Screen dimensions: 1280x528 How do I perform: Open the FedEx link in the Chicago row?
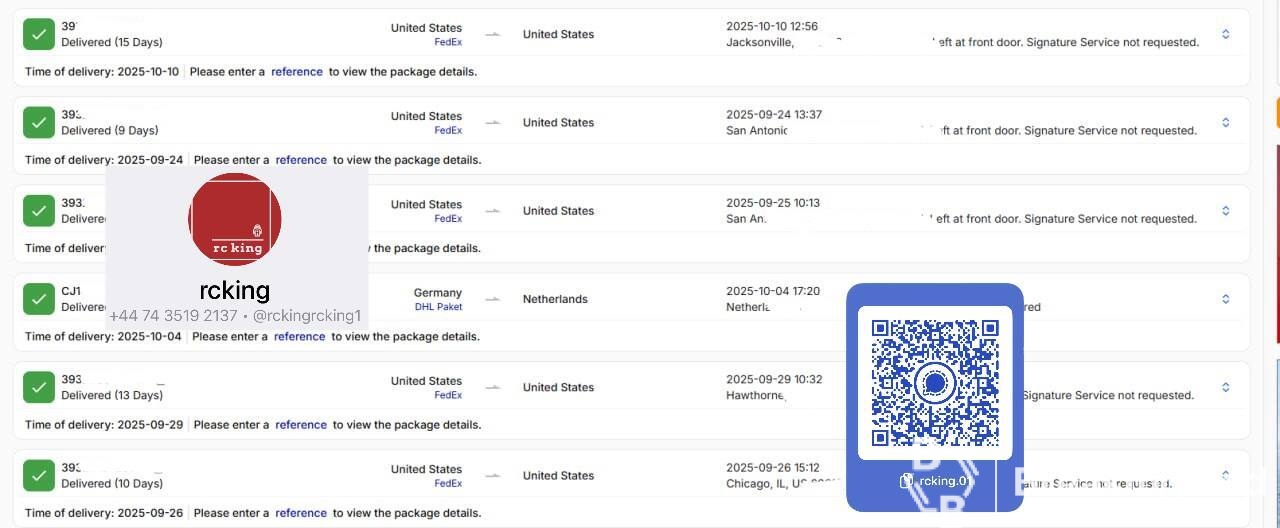click(x=448, y=484)
